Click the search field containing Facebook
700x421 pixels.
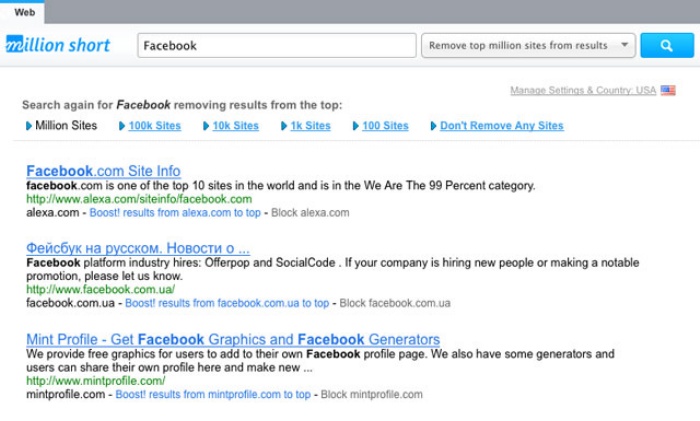click(x=277, y=46)
